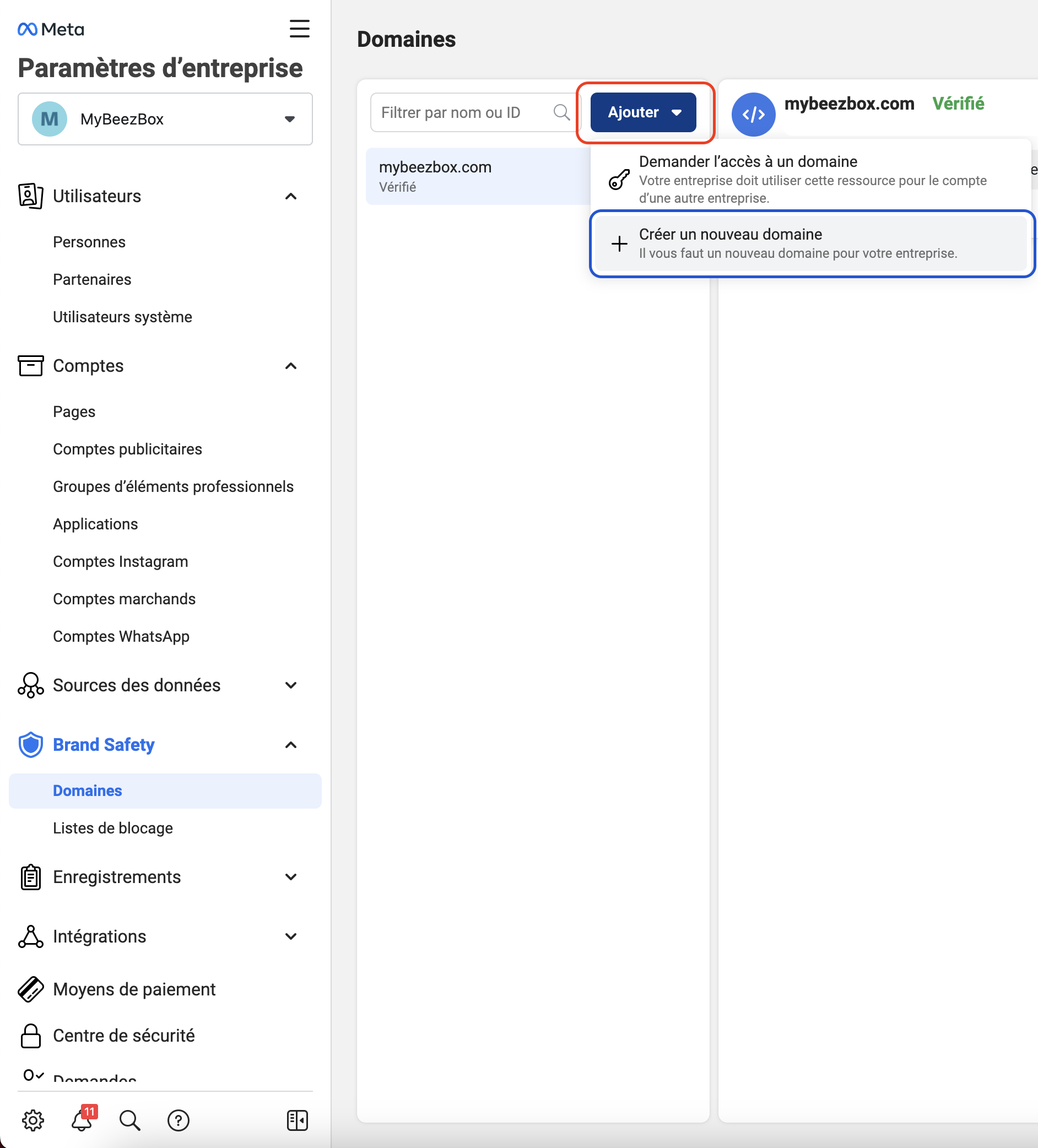Click the Centre de sécurité label
This screenshot has height=1148, width=1038.
(124, 1036)
